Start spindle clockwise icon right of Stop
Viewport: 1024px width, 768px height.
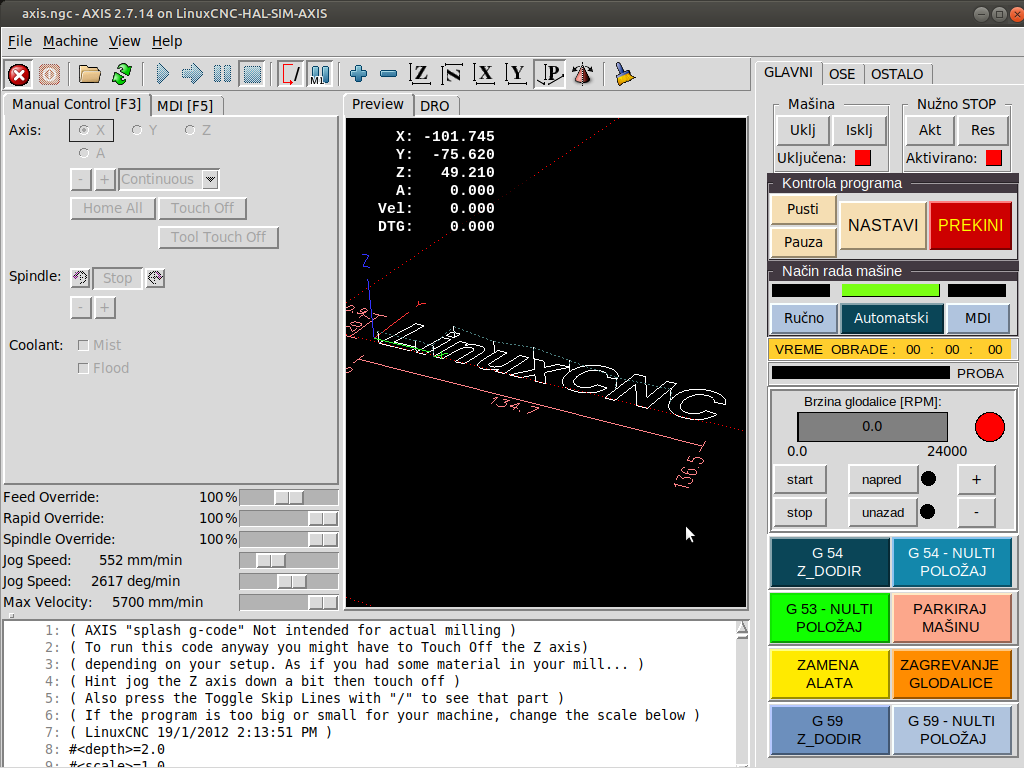155,278
